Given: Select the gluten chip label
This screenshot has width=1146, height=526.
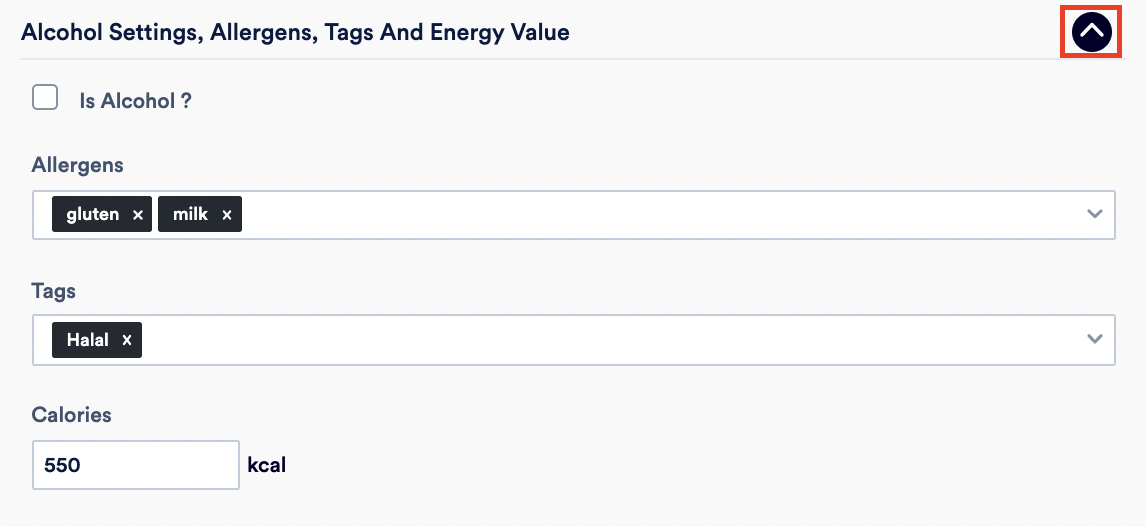Looking at the screenshot, I should click(x=92, y=214).
